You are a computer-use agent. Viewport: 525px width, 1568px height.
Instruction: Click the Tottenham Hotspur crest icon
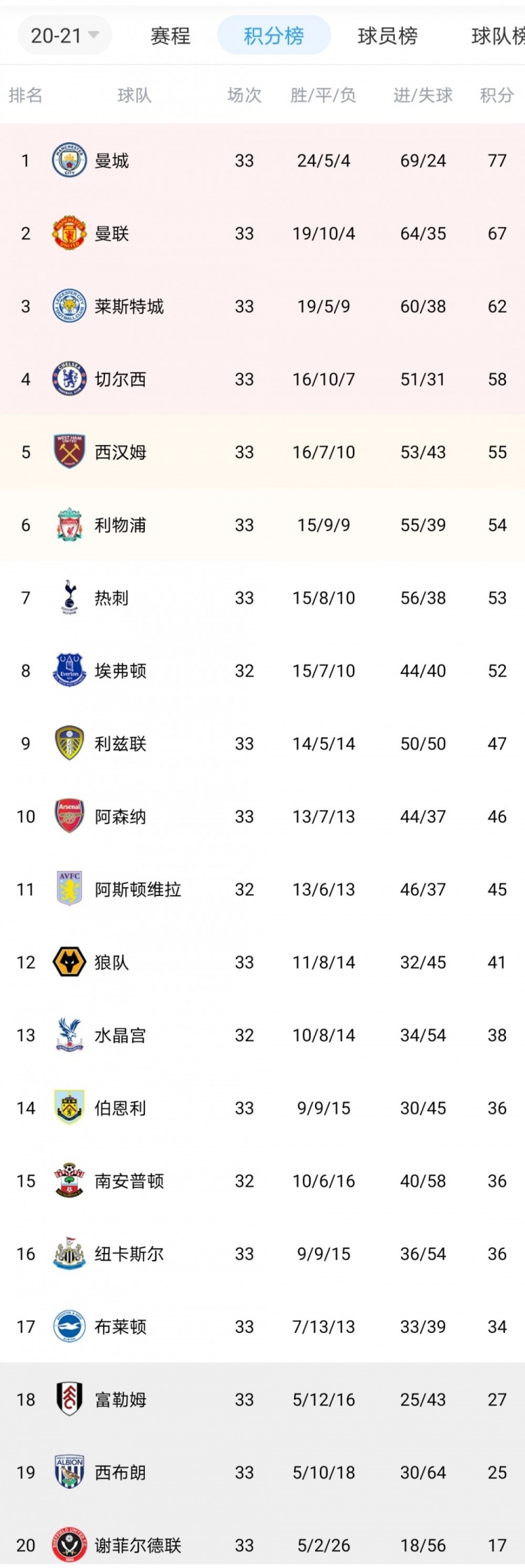point(68,597)
